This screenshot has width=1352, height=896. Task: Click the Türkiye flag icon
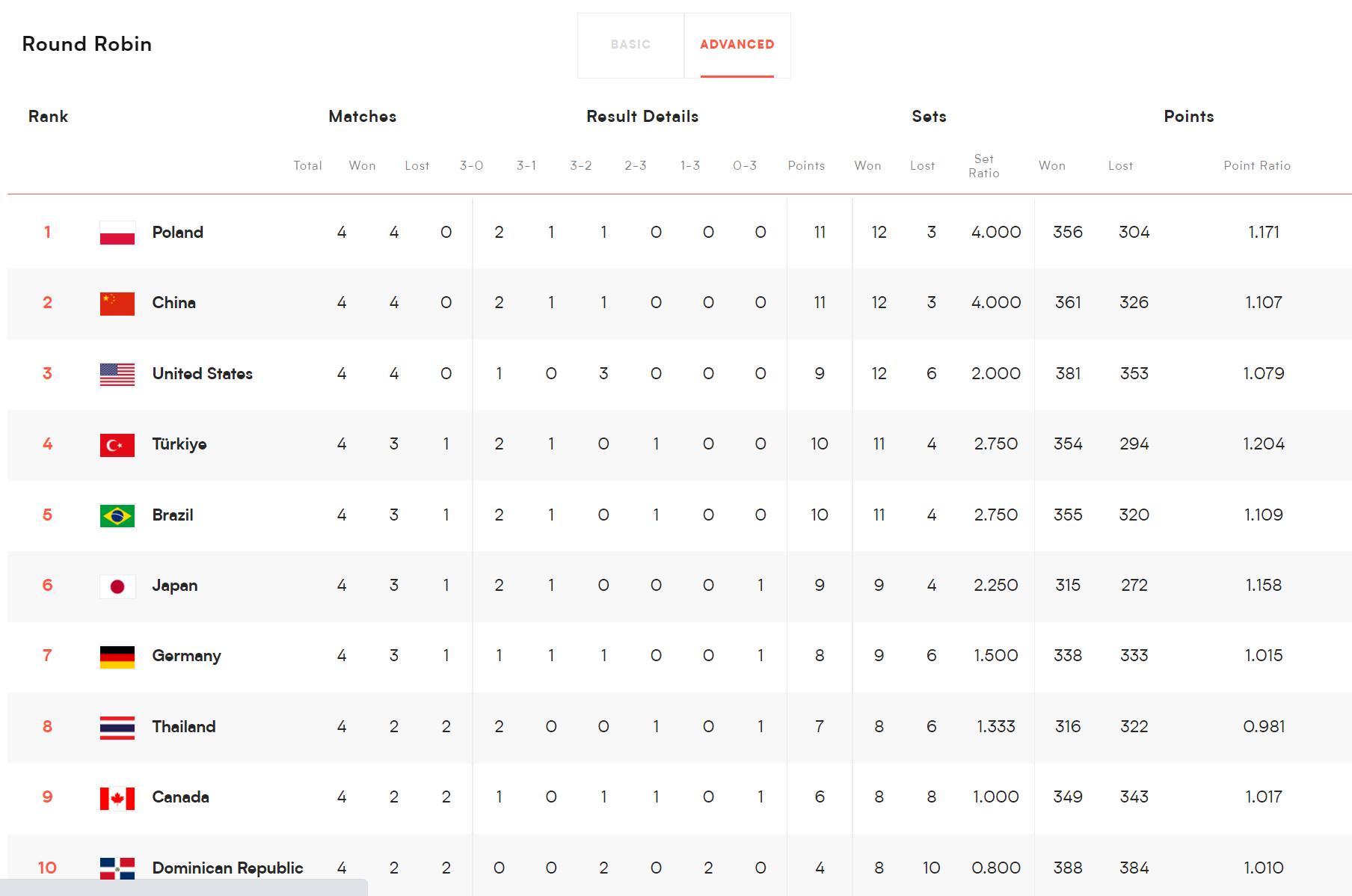pyautogui.click(x=117, y=445)
